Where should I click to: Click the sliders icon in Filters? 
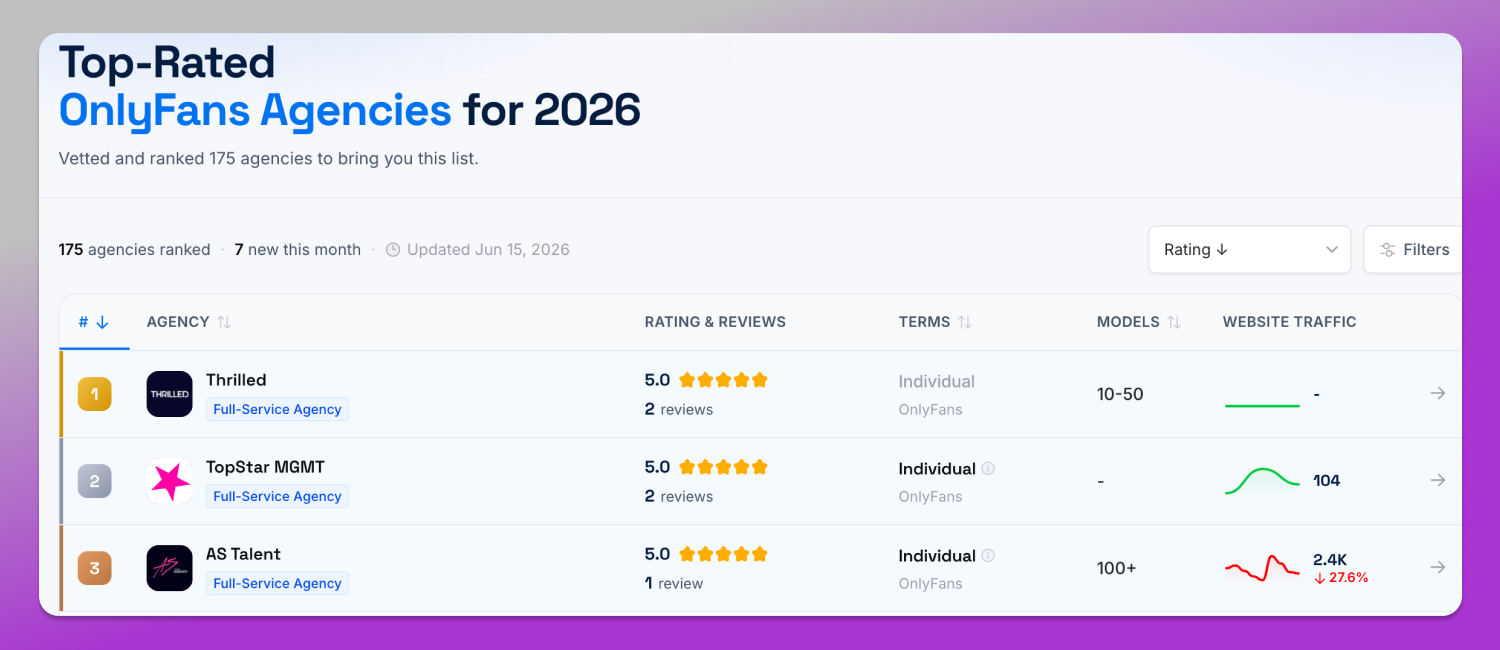click(1388, 250)
